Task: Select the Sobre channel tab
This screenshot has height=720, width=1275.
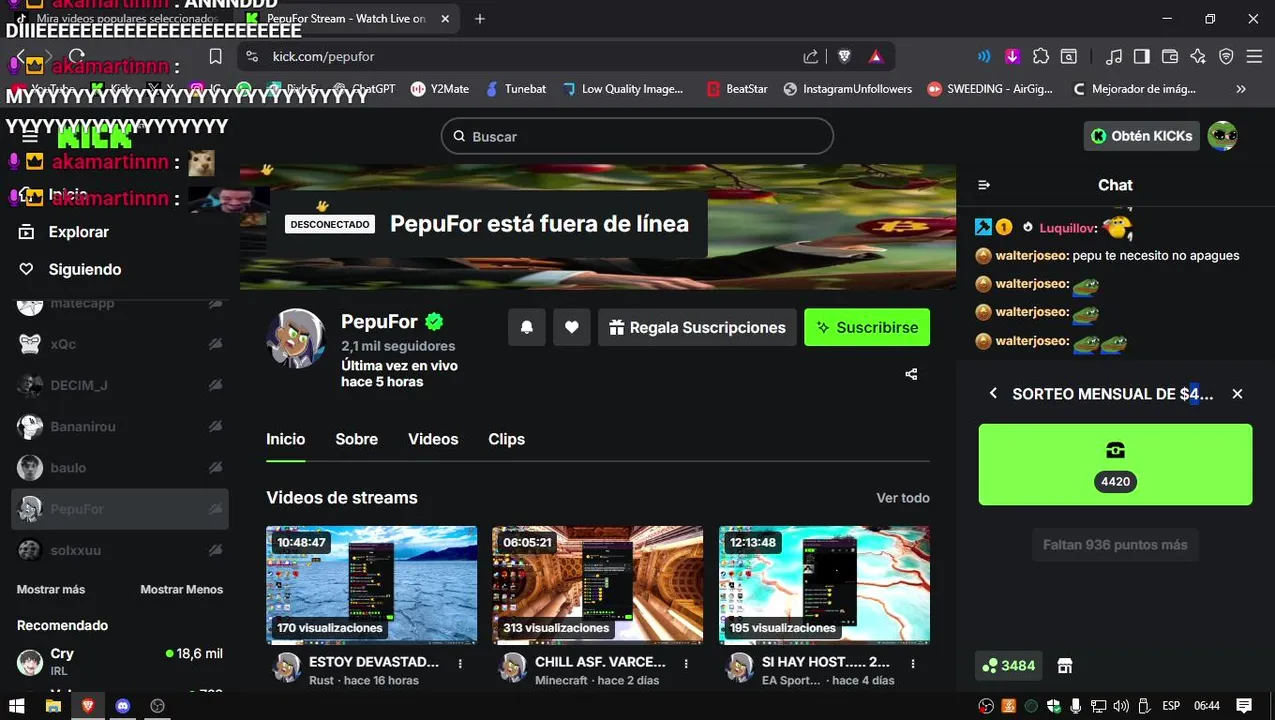Action: point(357,439)
